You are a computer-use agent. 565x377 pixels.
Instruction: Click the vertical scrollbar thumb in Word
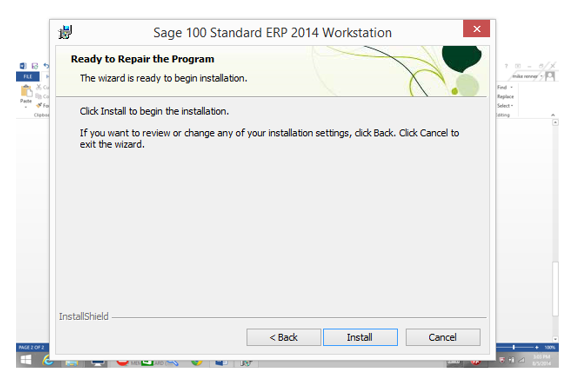tap(555, 289)
